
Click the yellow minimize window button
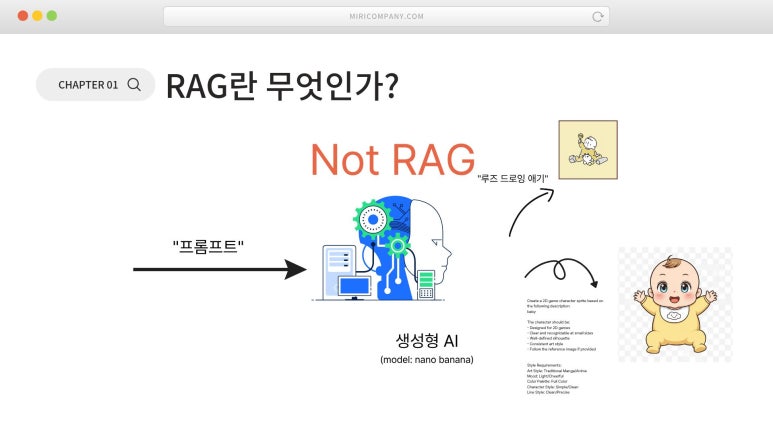[37, 16]
